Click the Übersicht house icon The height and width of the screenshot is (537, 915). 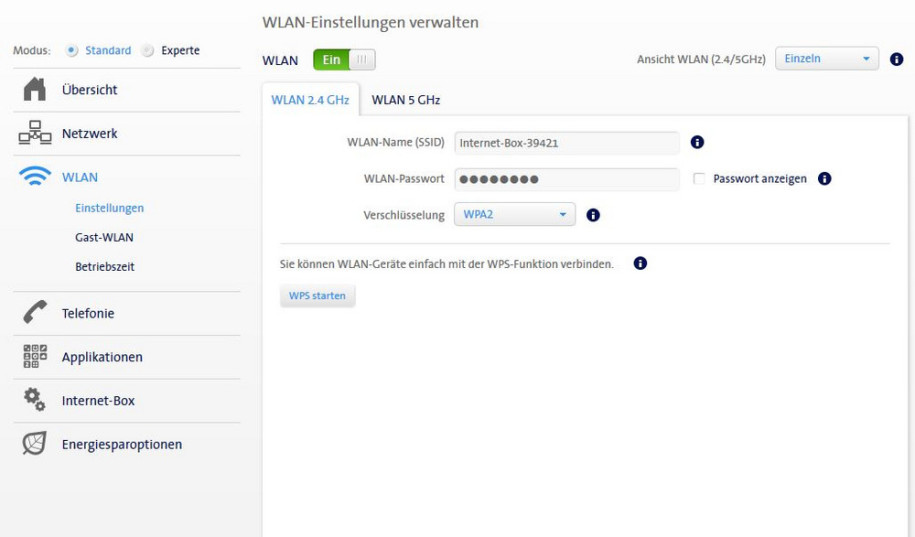pyautogui.click(x=34, y=89)
